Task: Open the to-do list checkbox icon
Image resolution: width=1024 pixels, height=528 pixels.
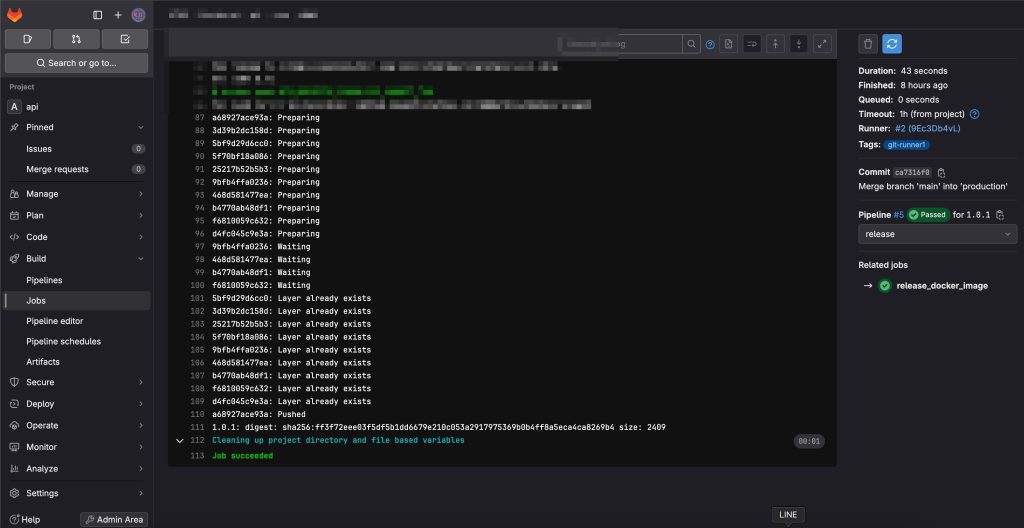Action: tap(125, 39)
